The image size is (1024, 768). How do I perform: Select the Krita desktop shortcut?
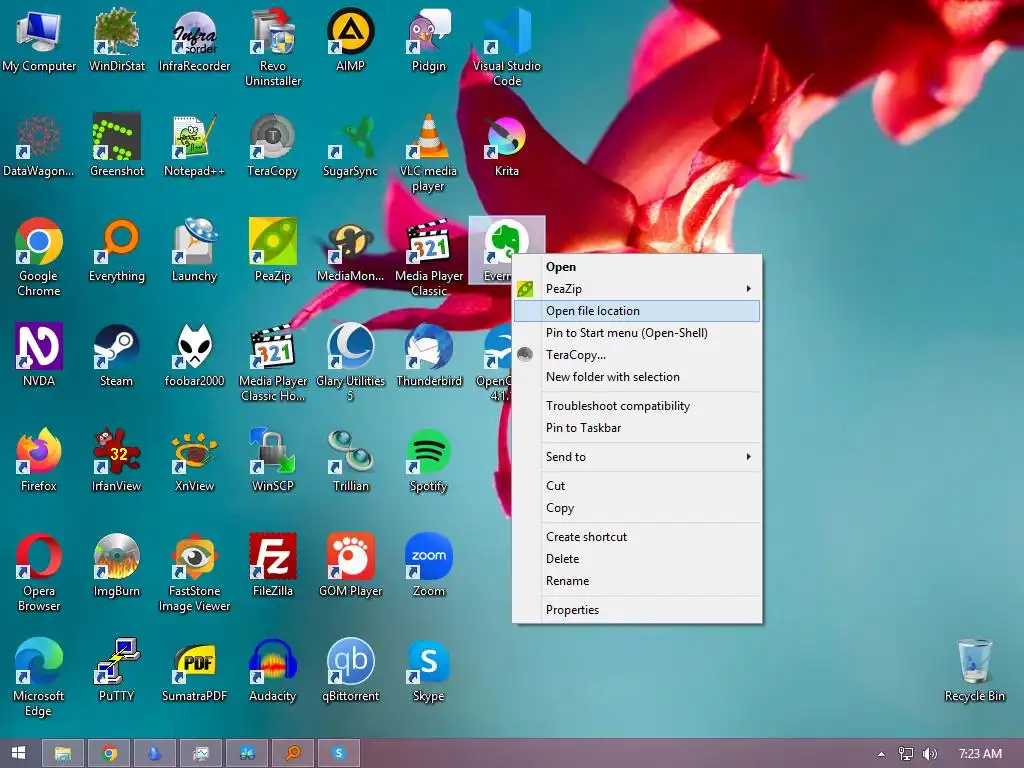coord(507,145)
